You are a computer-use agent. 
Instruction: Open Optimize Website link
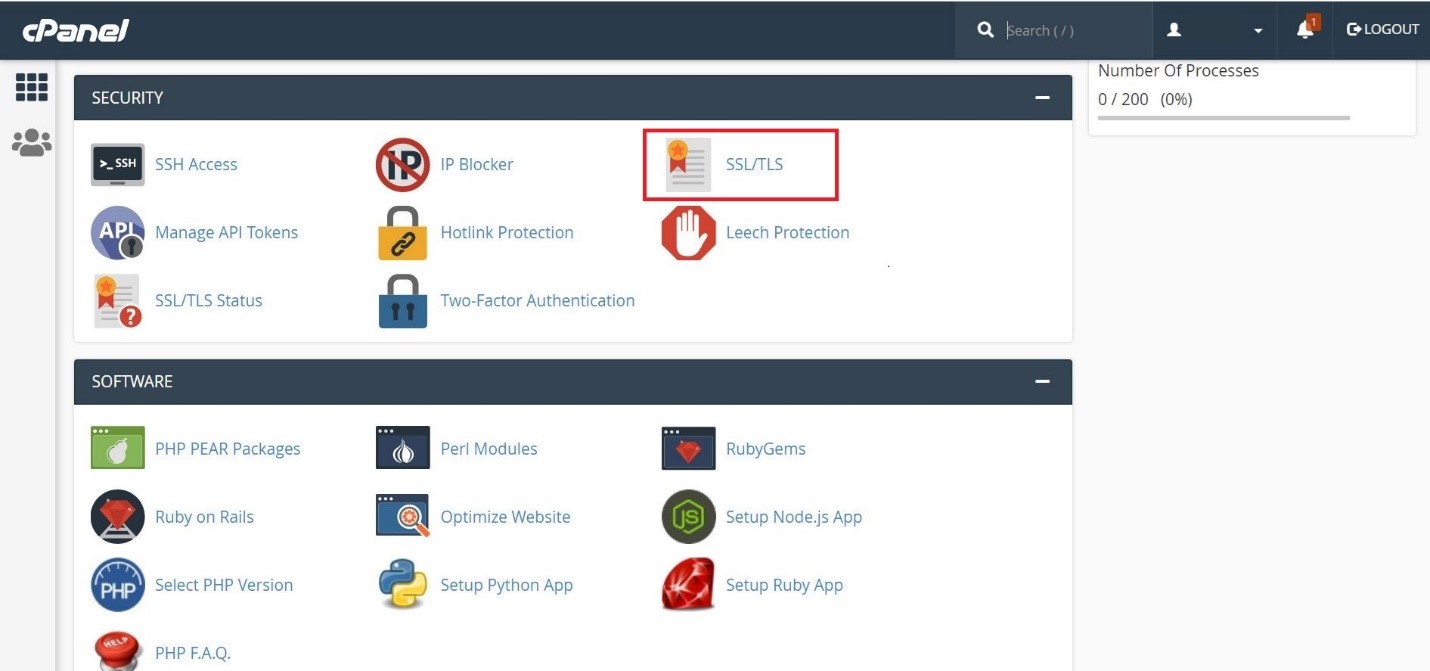[x=506, y=517]
